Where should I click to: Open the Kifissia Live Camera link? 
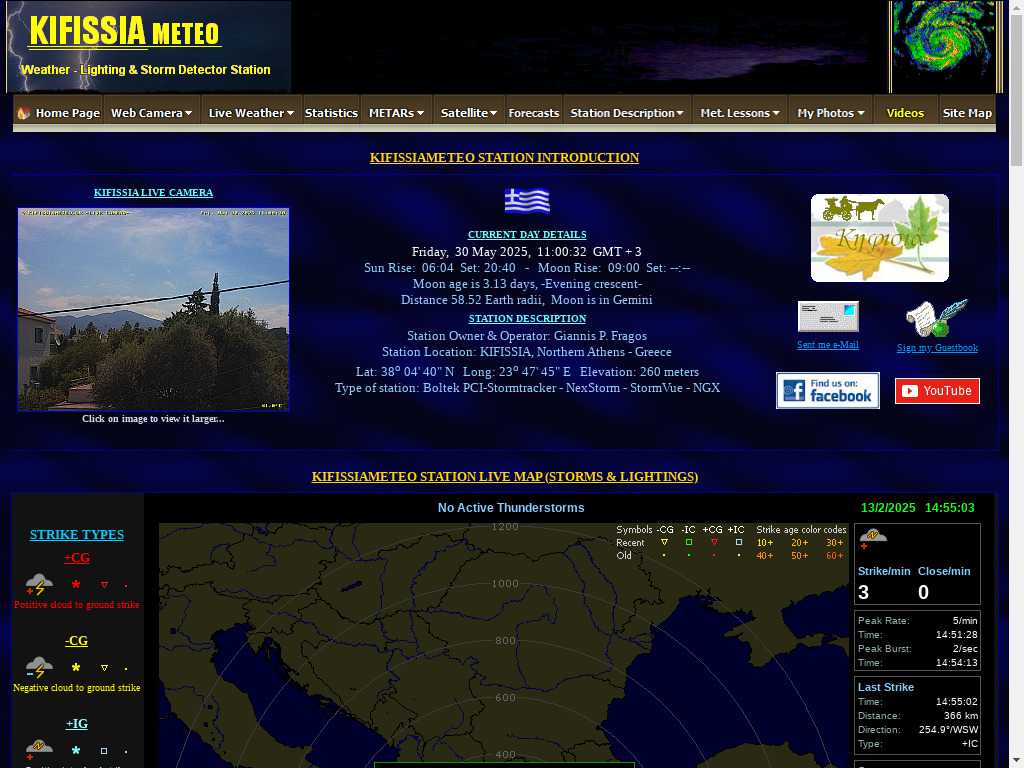153,193
